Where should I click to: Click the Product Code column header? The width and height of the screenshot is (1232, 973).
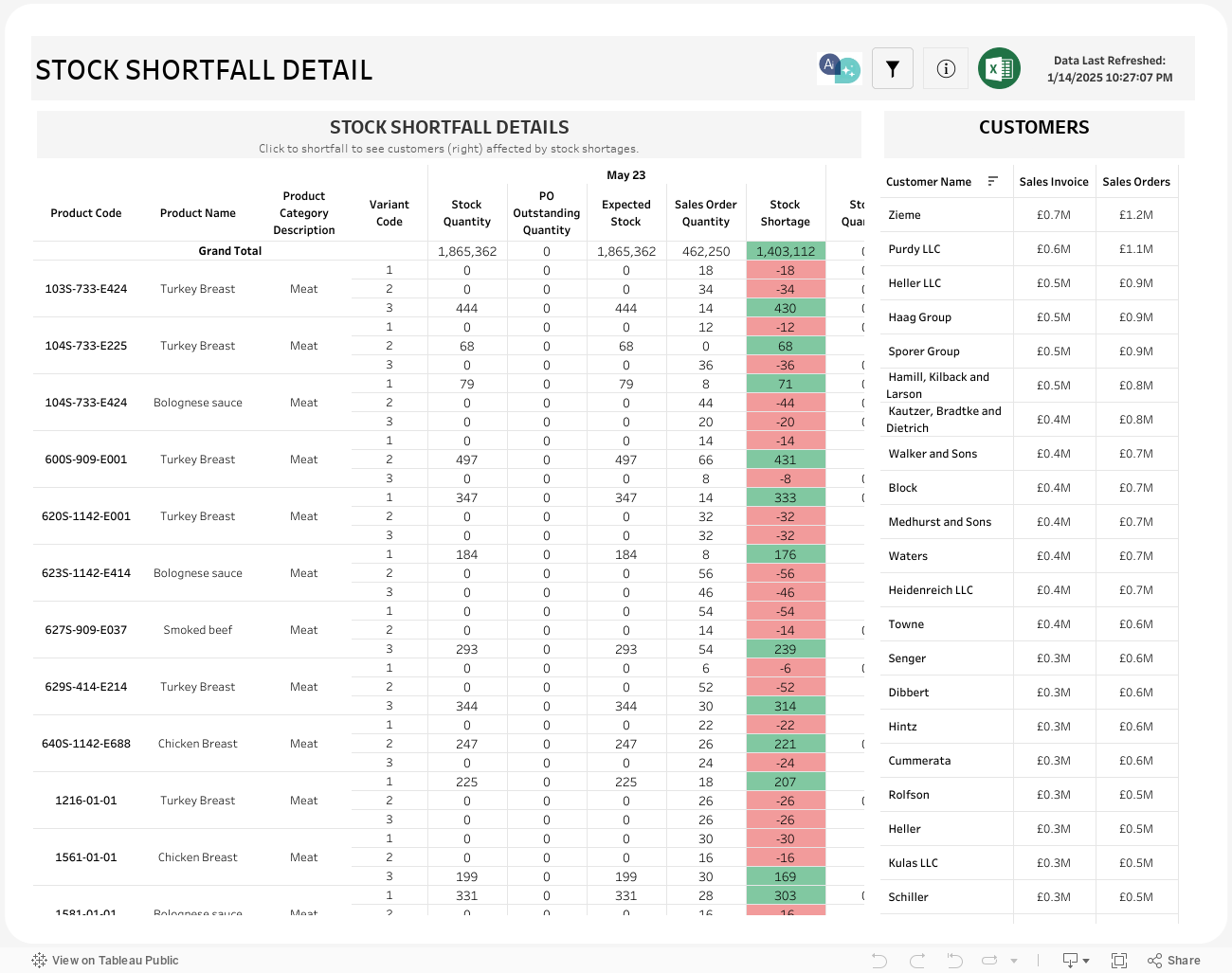click(86, 213)
